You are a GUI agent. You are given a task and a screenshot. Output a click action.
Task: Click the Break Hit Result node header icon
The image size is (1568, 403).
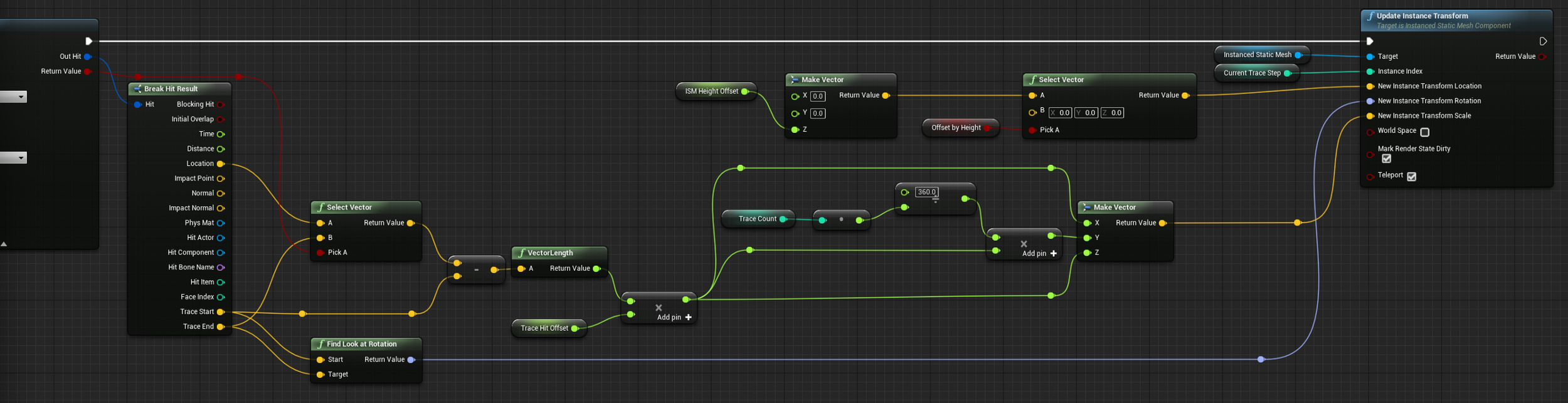(137, 89)
